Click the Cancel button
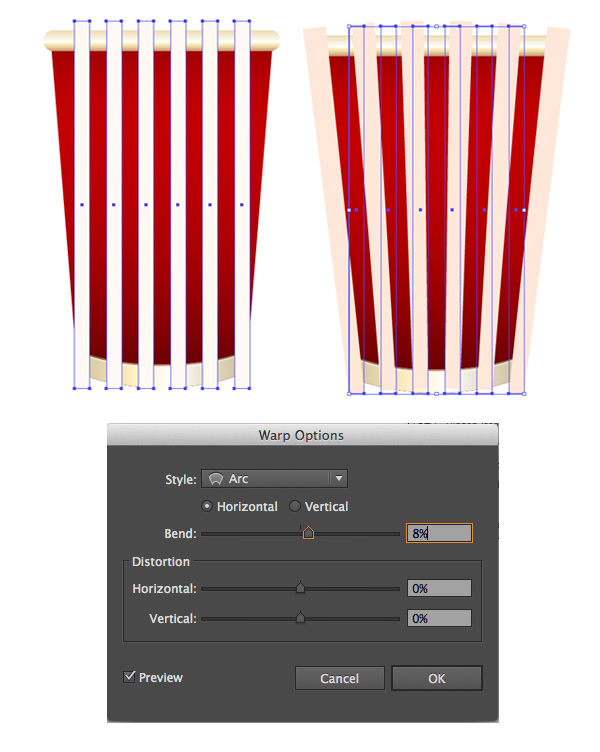600x752 pixels. [340, 678]
